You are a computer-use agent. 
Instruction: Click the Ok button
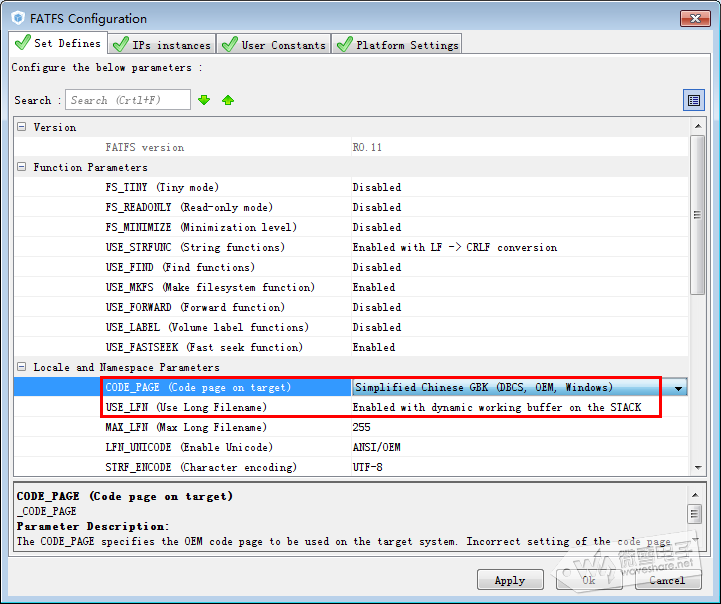(x=589, y=580)
